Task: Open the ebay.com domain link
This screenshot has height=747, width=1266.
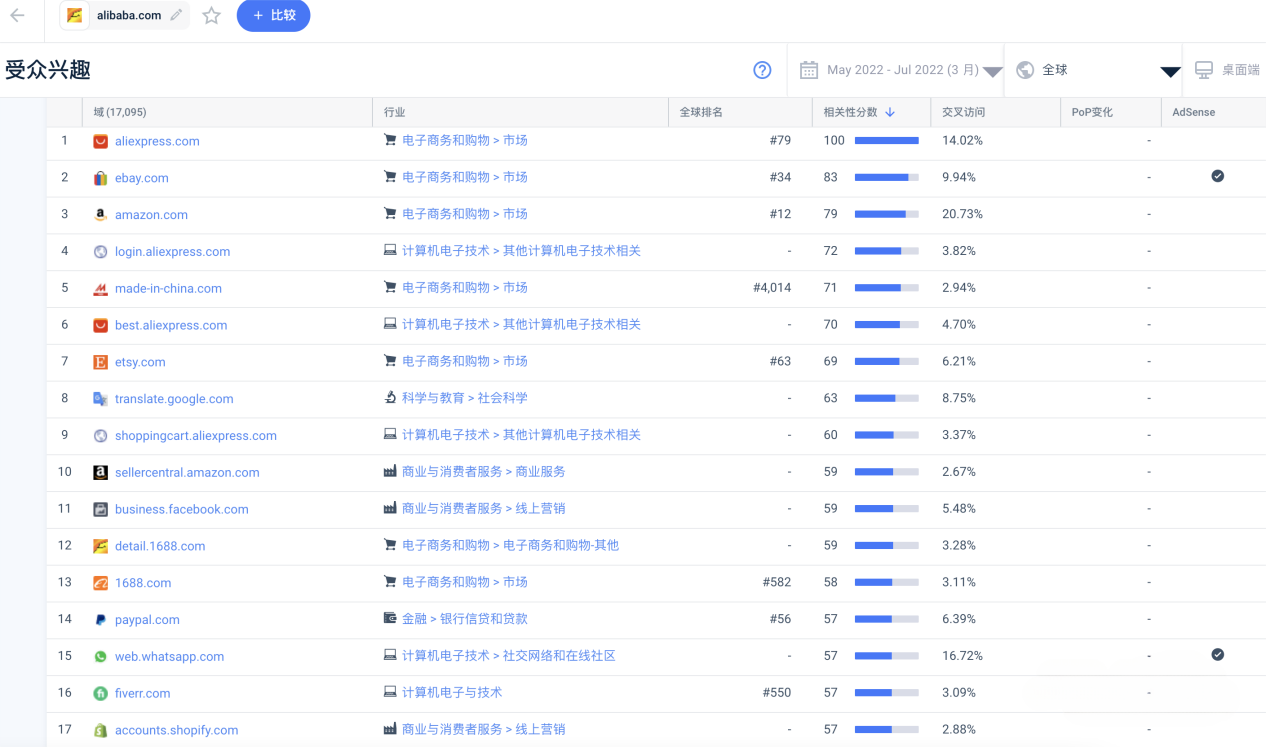Action: (142, 178)
